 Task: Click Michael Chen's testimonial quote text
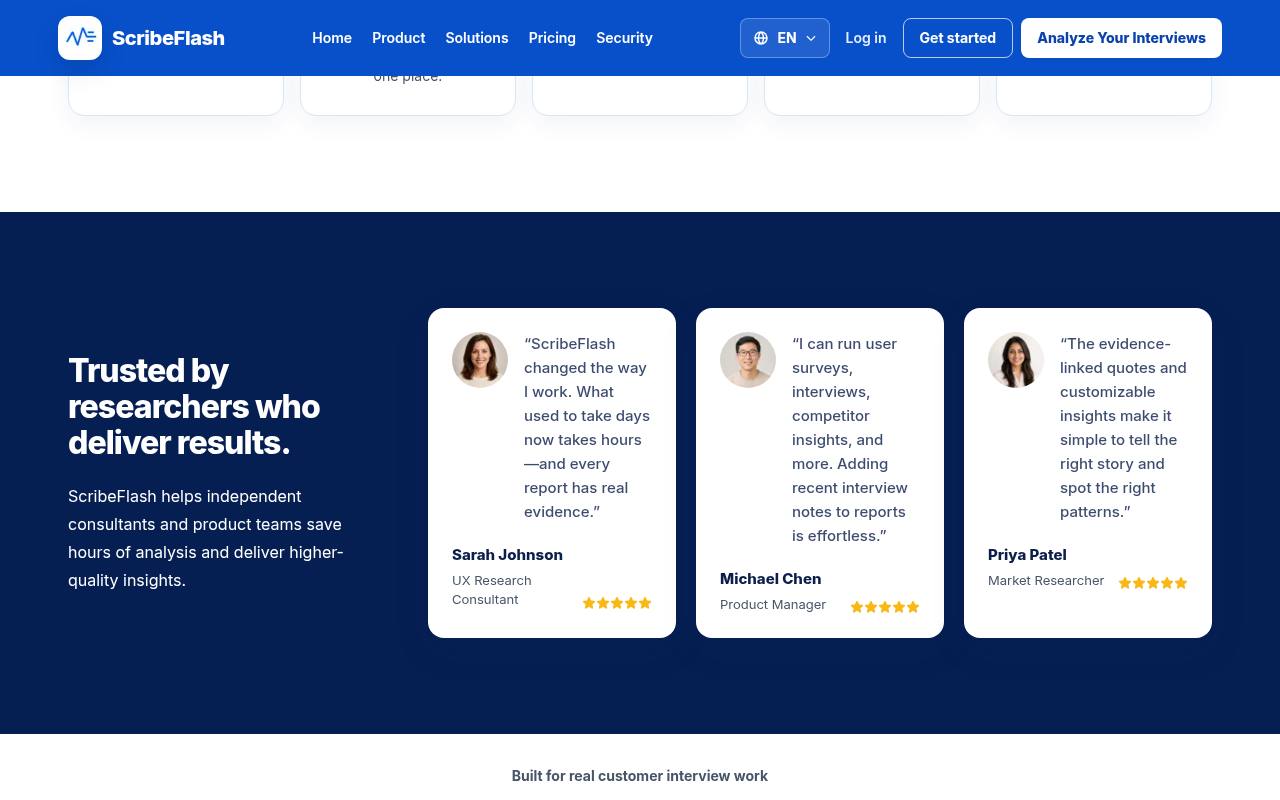[850, 440]
